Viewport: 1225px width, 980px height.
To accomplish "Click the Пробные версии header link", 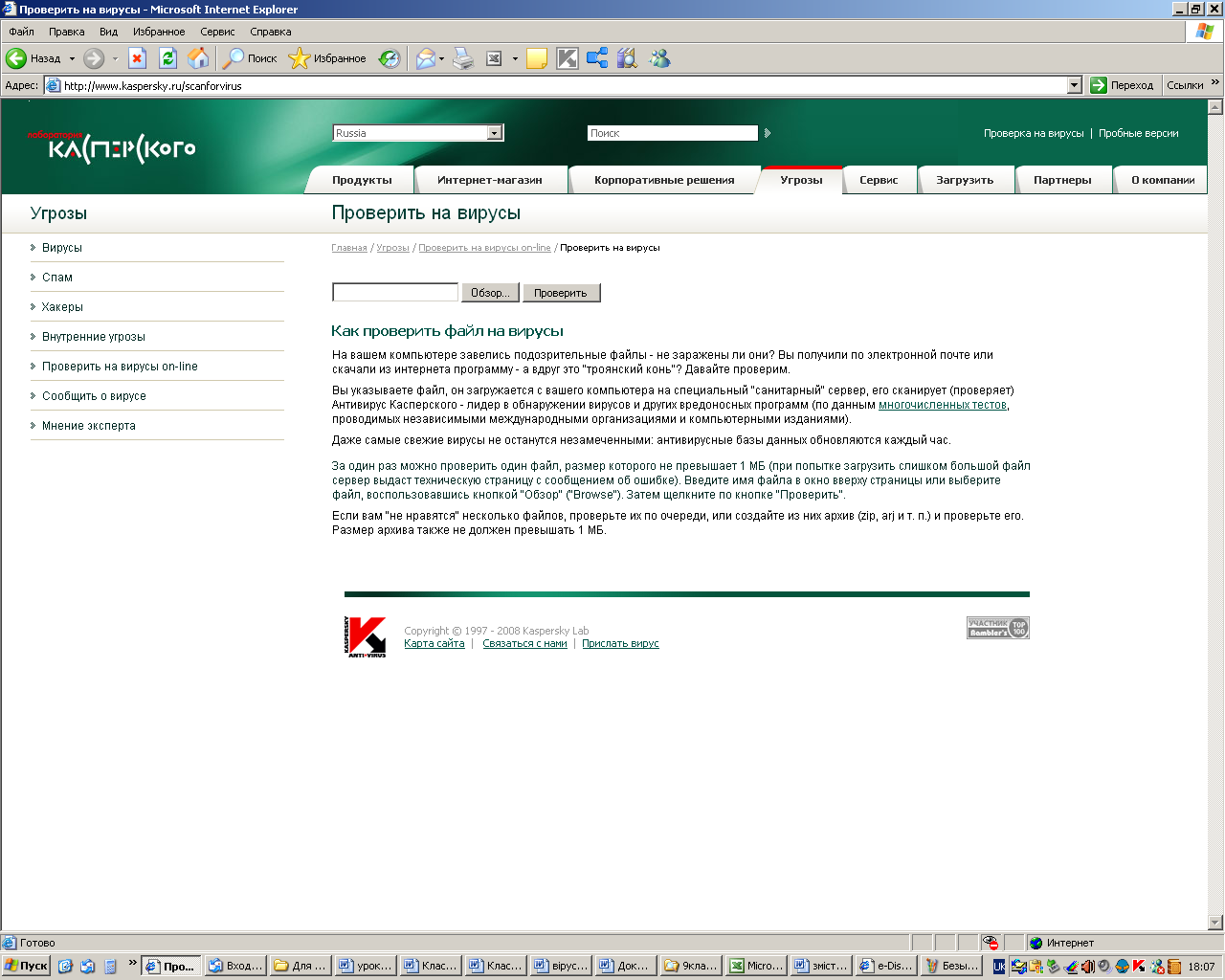I will coord(1139,133).
